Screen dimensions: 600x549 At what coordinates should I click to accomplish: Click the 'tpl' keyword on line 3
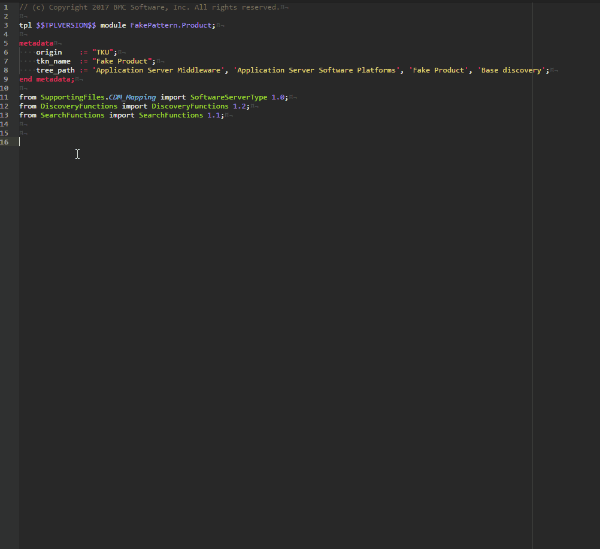25,25
